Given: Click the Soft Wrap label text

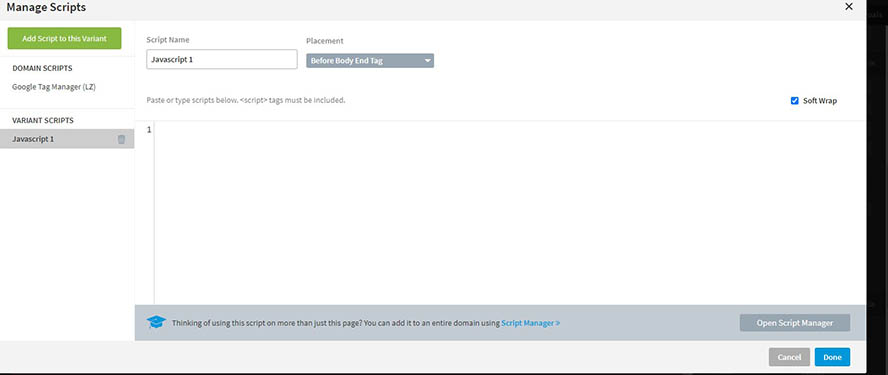Looking at the screenshot, I should click(819, 101).
